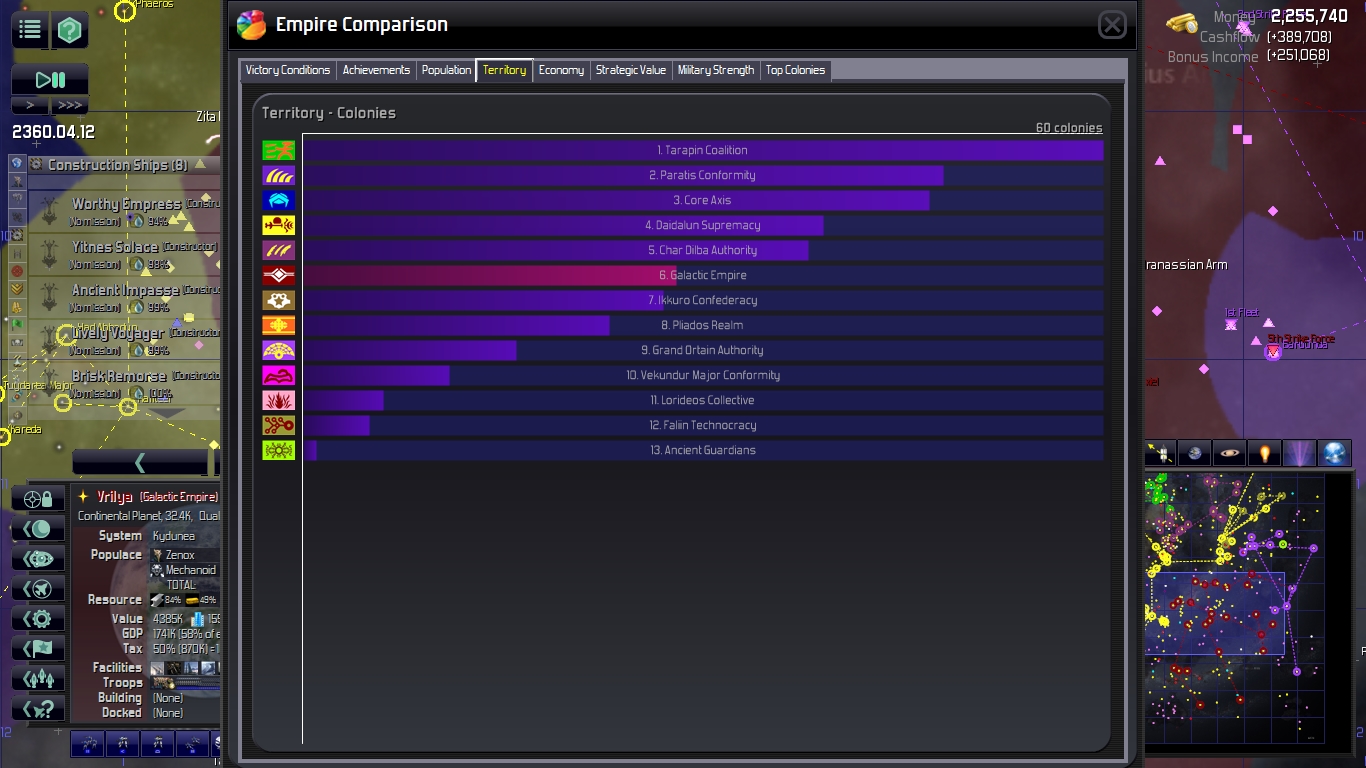1366x768 pixels.
Task: Expand the star flag diplomacy button
Action: [x=39, y=649]
